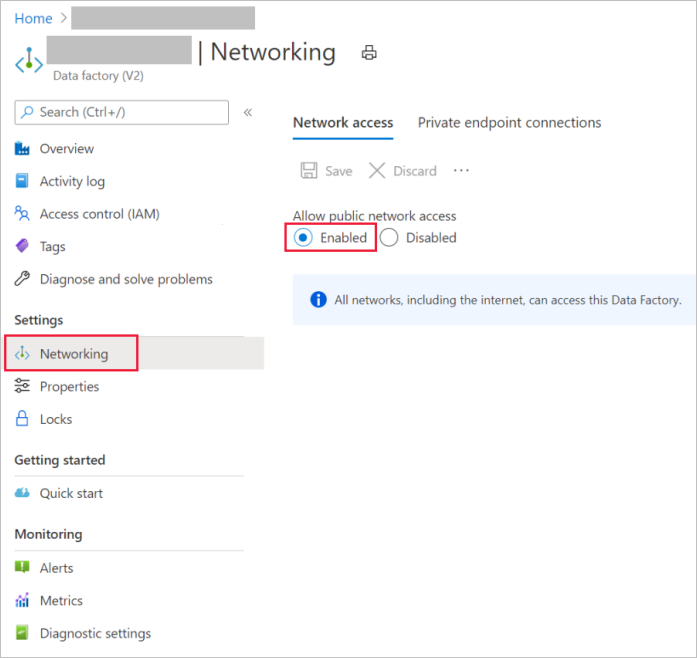
Task: Switch to Network access tab
Action: (x=343, y=123)
